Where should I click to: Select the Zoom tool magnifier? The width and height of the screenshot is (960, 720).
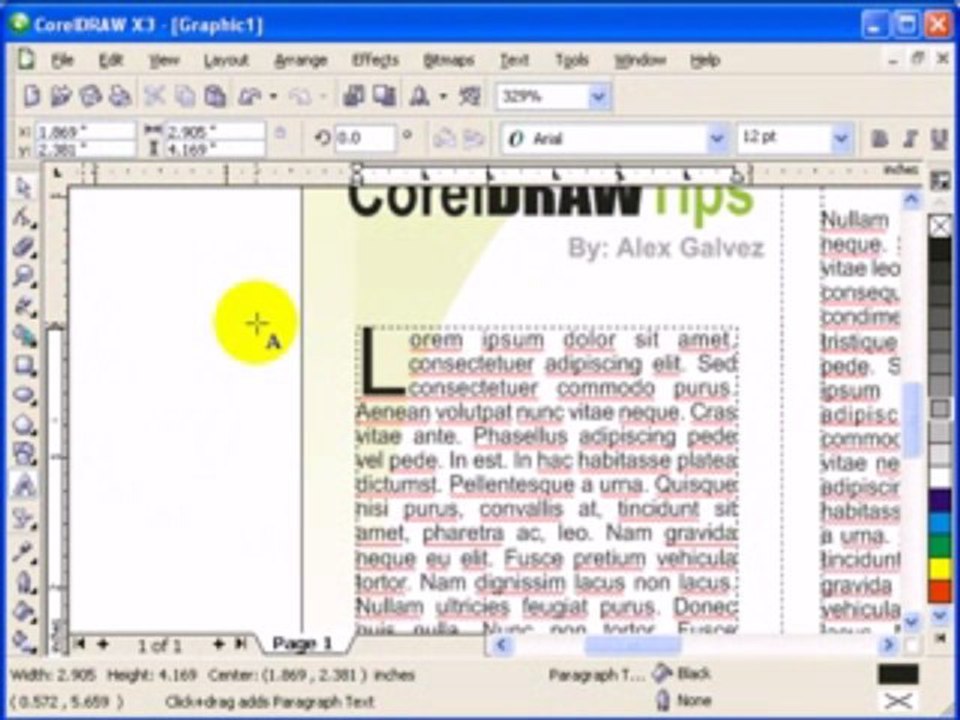(x=23, y=276)
